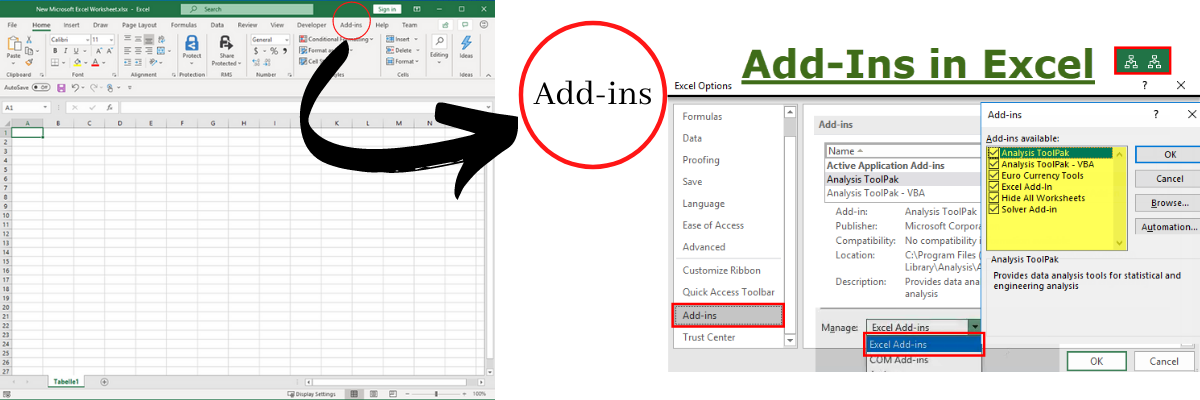Switch to the Formulas ribbon tab
The width and height of the screenshot is (1200, 400).
pos(183,24)
